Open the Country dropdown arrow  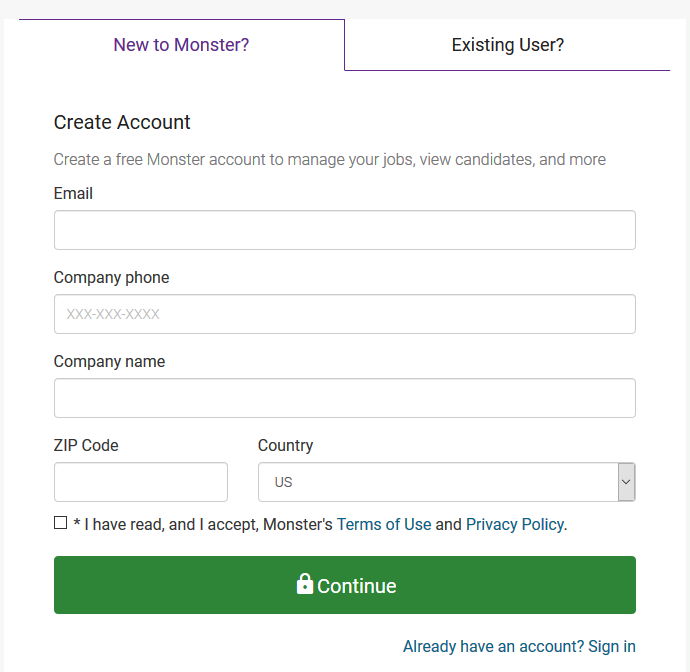coord(626,482)
